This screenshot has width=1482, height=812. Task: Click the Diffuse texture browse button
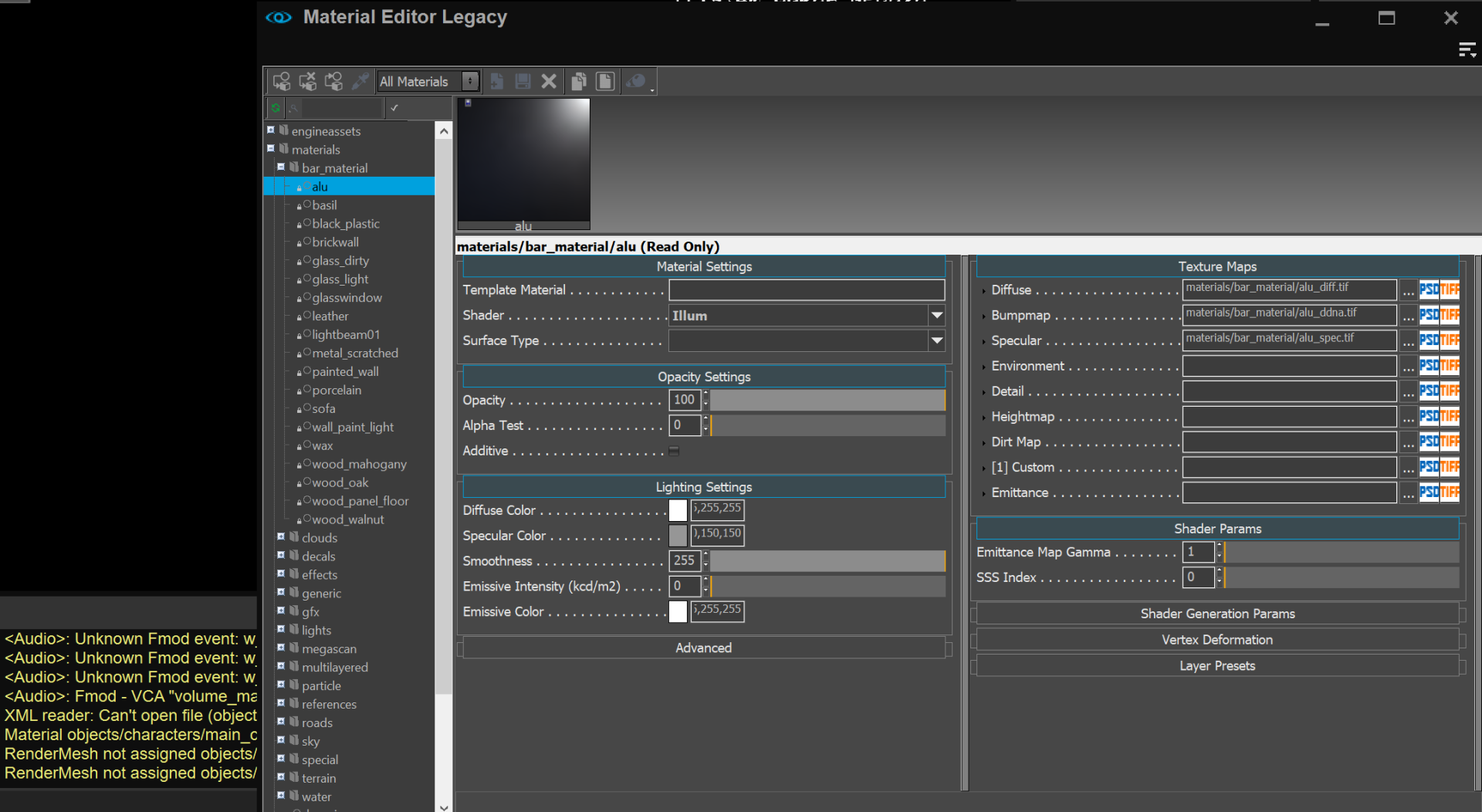(1408, 290)
